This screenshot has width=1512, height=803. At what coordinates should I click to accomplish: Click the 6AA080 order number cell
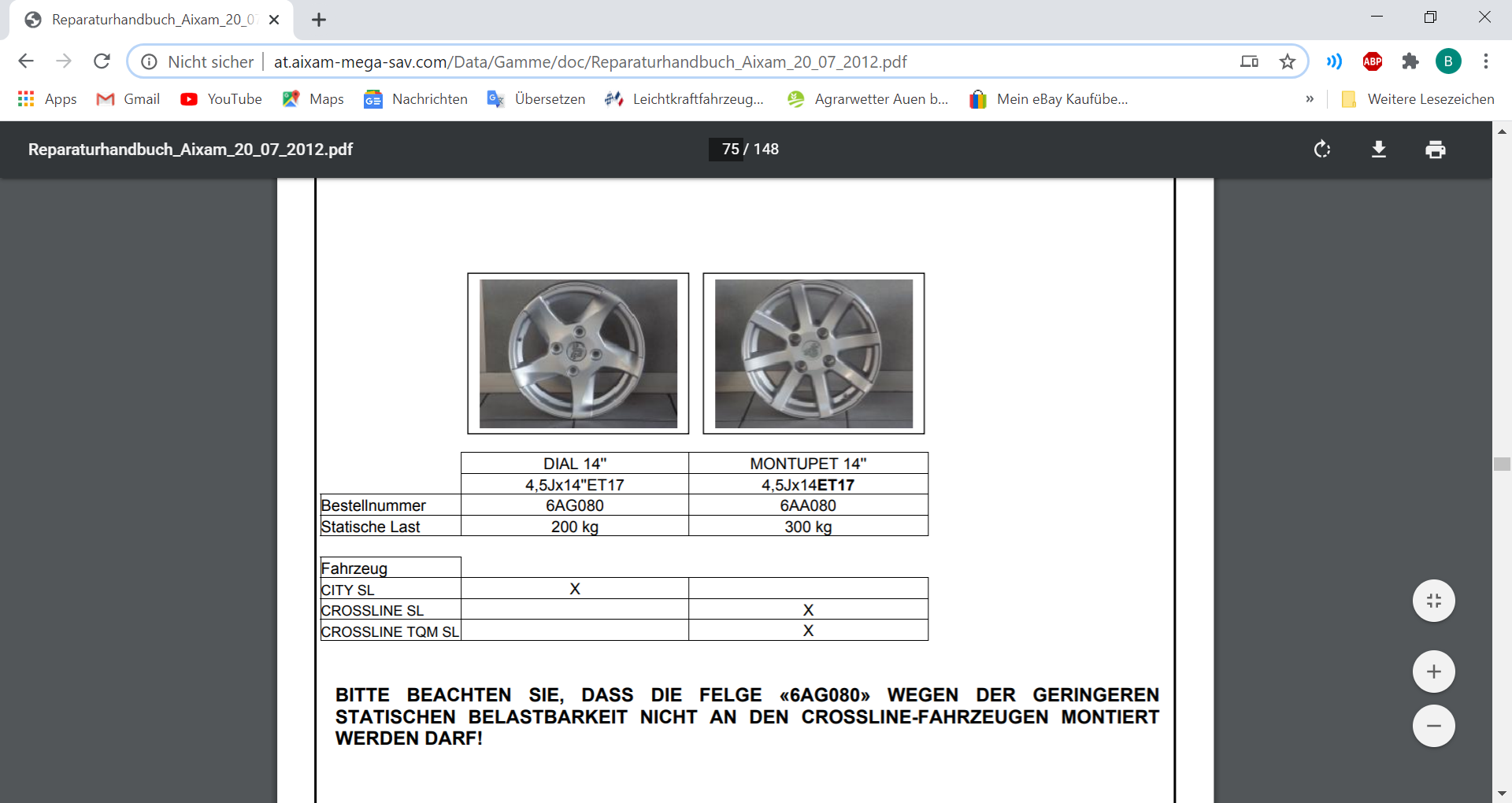pos(809,505)
